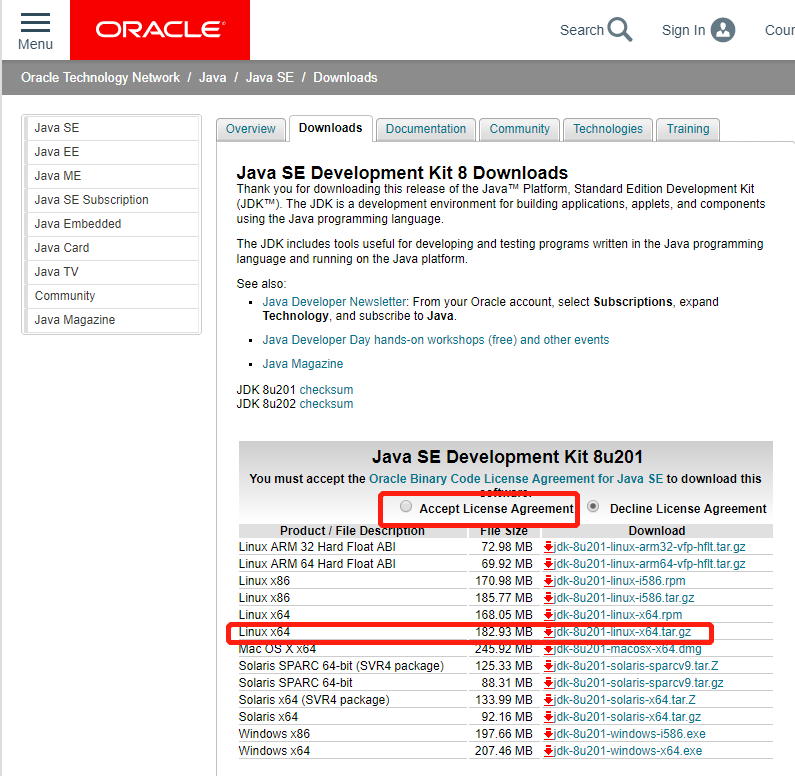
Task: Download jdk-8u201-windows-x64.exe file link
Action: click(628, 751)
